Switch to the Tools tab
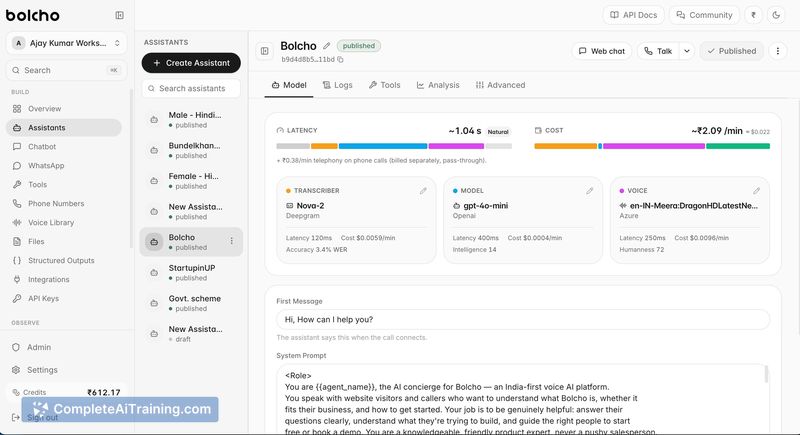The image size is (800, 435). pyautogui.click(x=385, y=85)
